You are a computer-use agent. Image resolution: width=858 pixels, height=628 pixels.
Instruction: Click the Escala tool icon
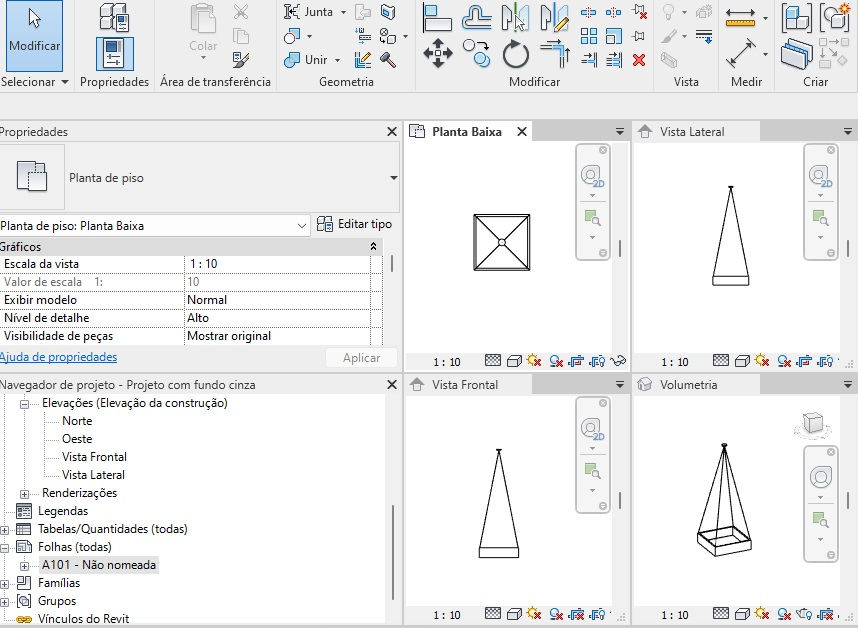pos(613,36)
